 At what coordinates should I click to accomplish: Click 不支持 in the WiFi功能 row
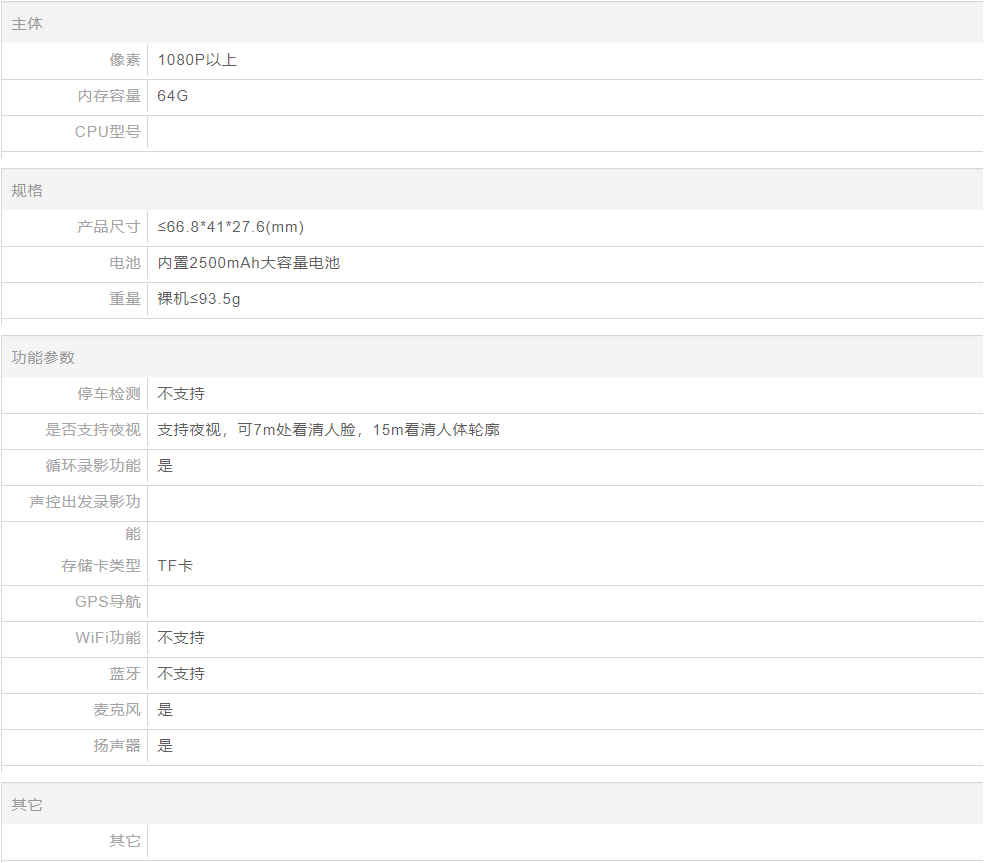(x=181, y=638)
